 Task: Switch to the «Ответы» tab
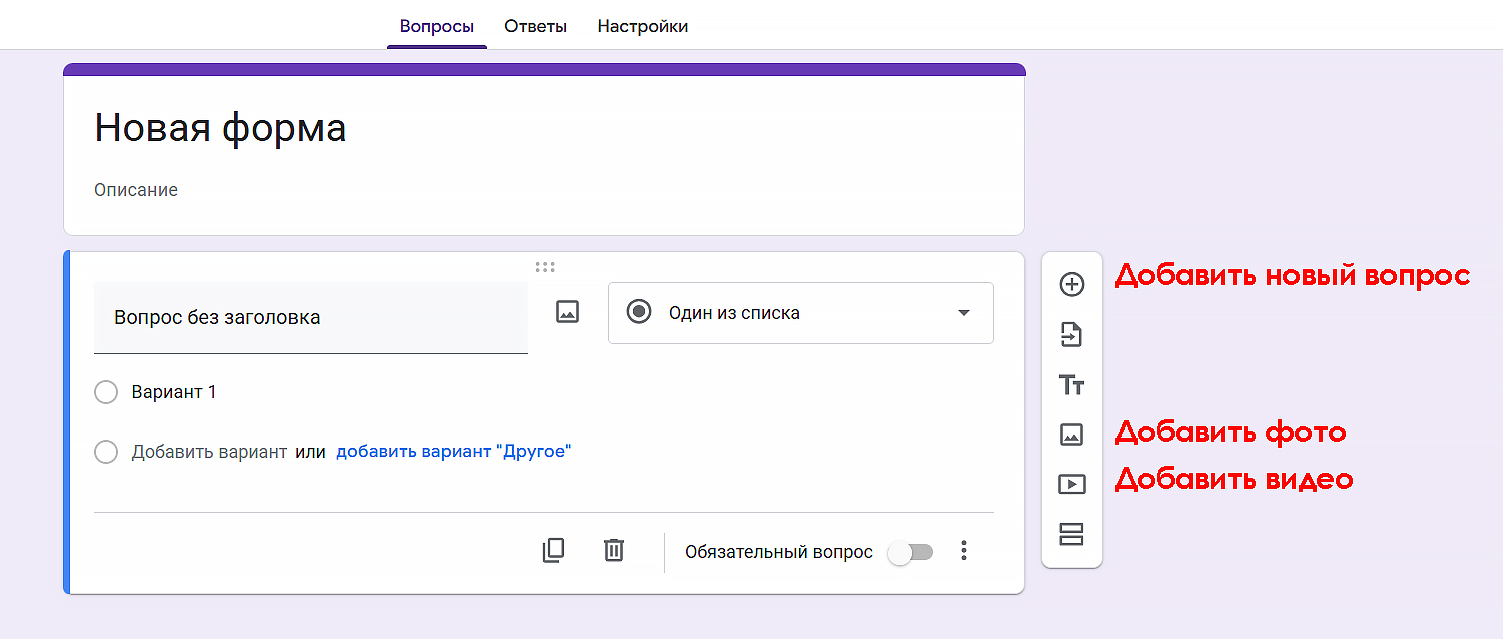click(x=535, y=26)
